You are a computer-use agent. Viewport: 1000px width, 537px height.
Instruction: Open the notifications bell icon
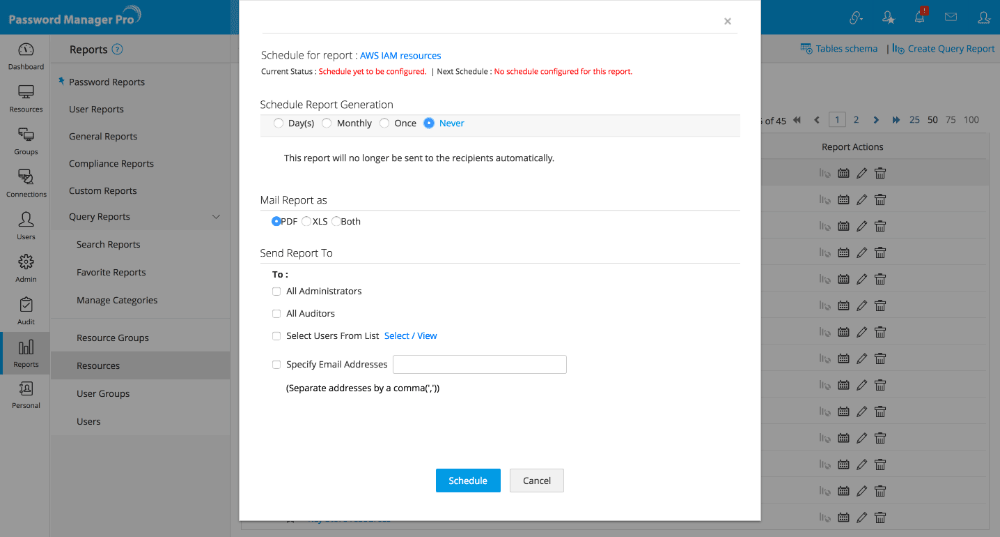pos(919,17)
